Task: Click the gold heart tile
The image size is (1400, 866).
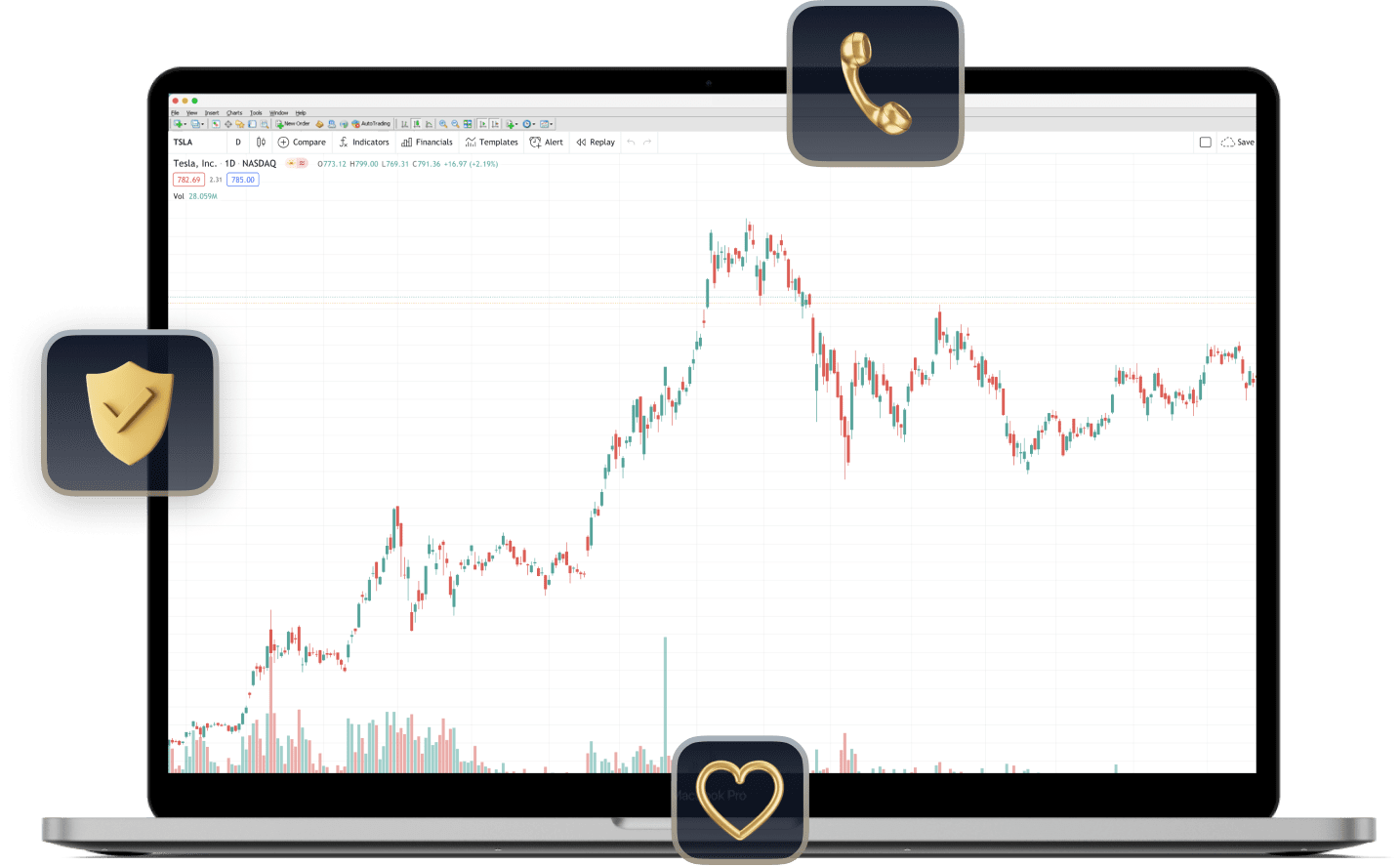Action: 740,801
